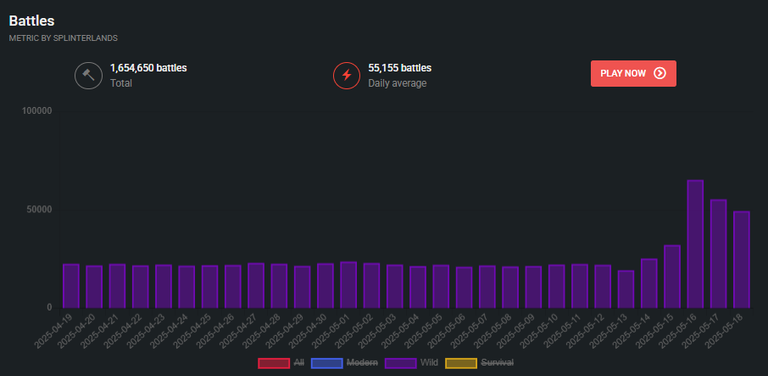Click the blue Modern legend swatch
Viewport: 768px width, 376px height.
click(x=327, y=363)
